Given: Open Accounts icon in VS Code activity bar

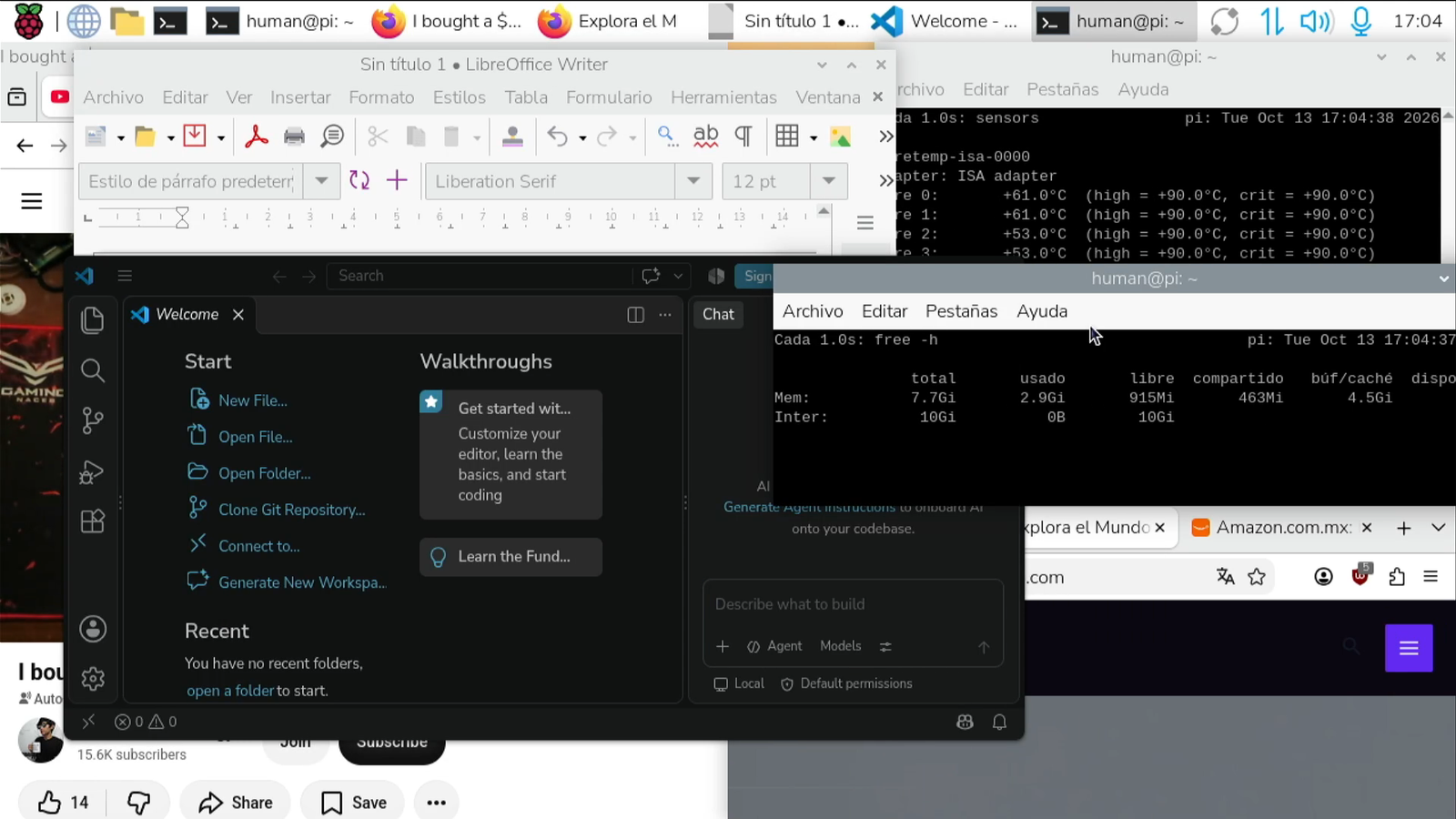Looking at the screenshot, I should tap(93, 629).
